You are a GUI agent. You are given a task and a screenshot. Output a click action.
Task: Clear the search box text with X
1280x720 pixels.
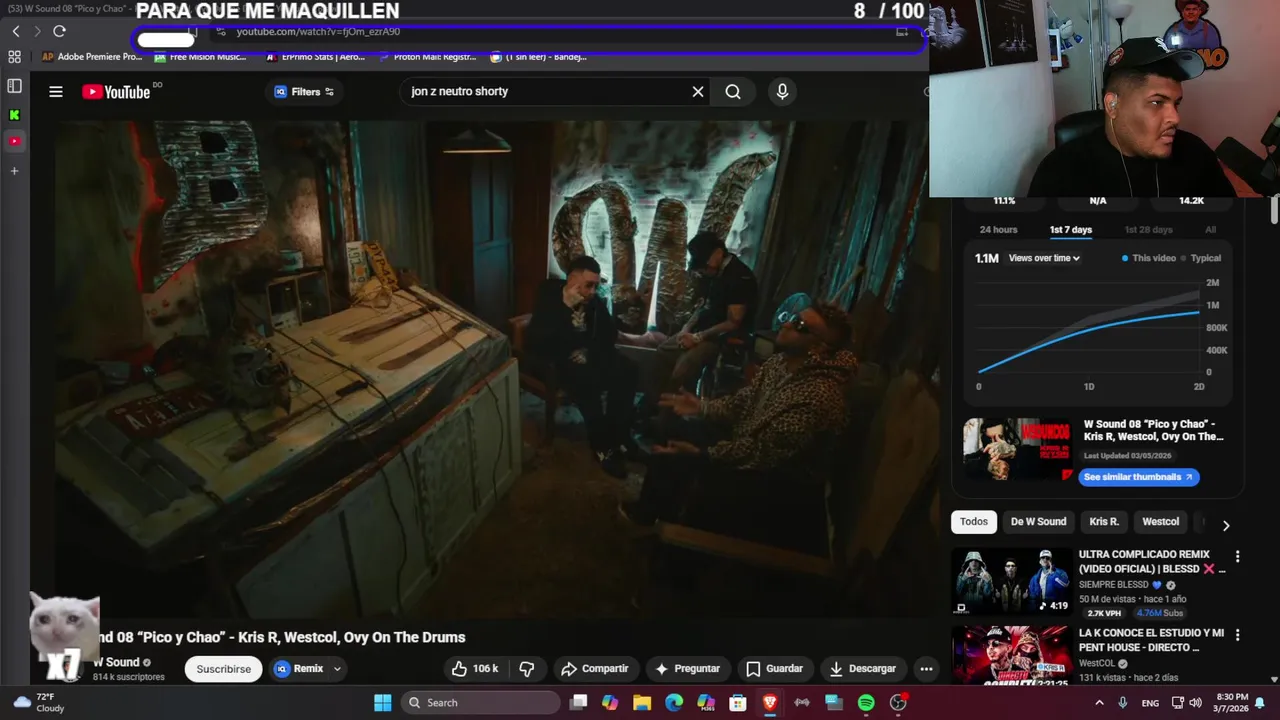pyautogui.click(x=698, y=91)
